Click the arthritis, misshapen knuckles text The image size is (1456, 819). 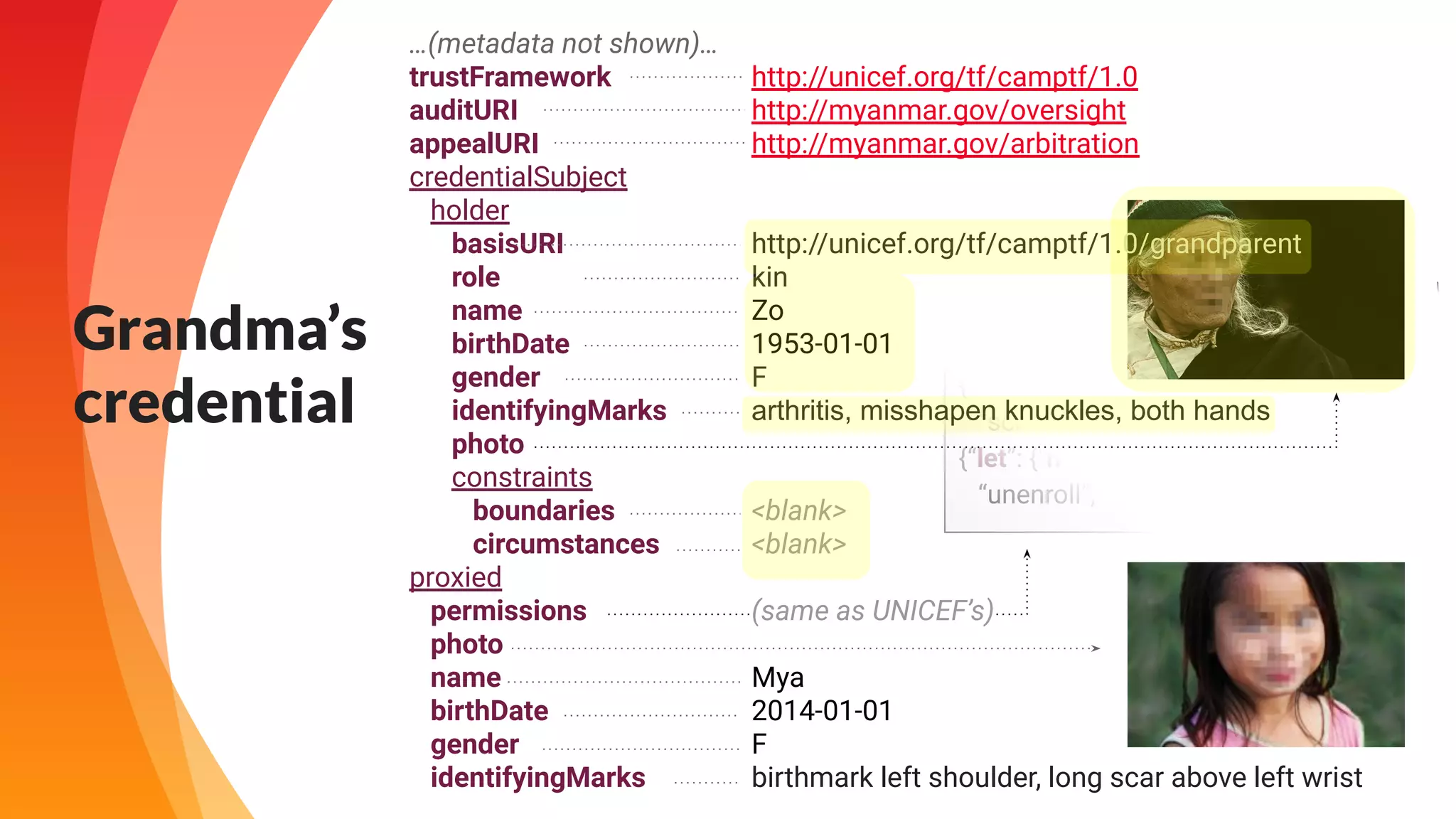click(x=1010, y=412)
